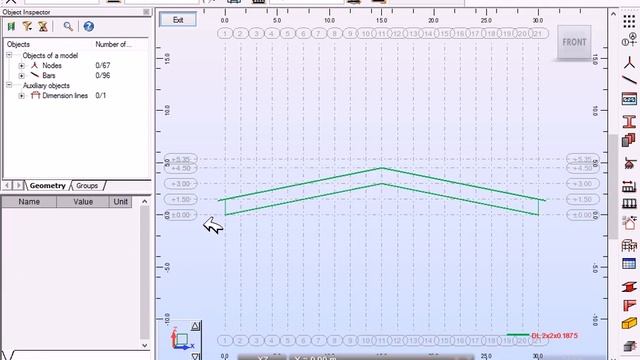Select the Bars diagonal line tool
The height and width of the screenshot is (360, 640).
[629, 80]
